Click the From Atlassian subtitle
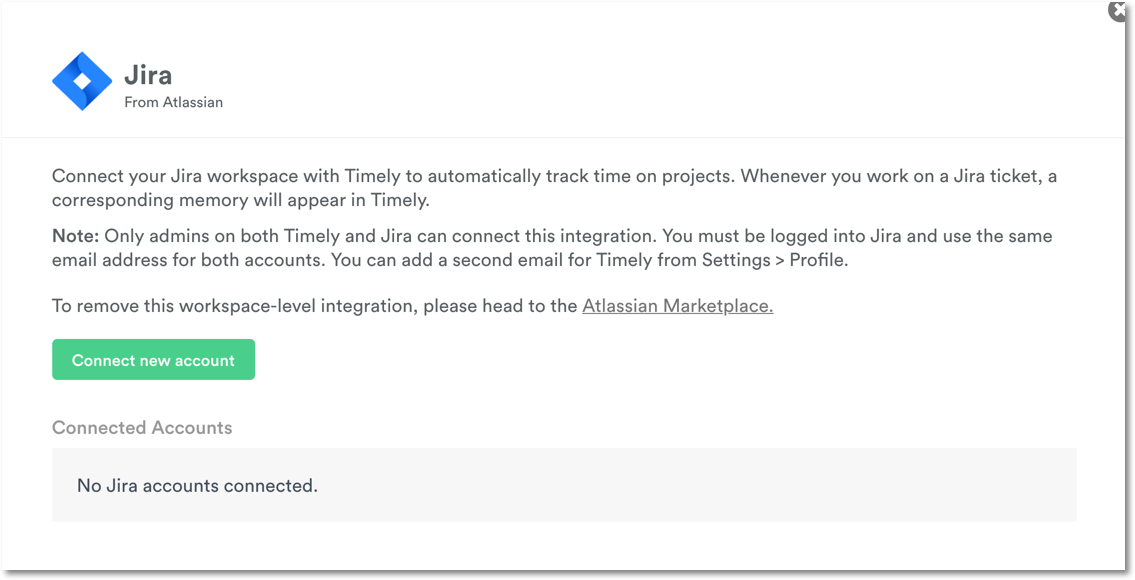 (x=174, y=102)
